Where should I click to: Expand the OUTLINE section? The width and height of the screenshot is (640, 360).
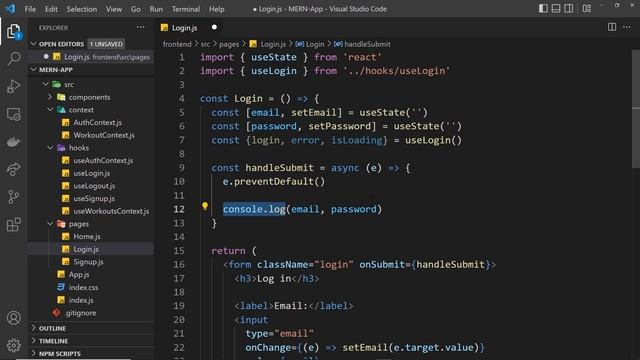click(34, 328)
